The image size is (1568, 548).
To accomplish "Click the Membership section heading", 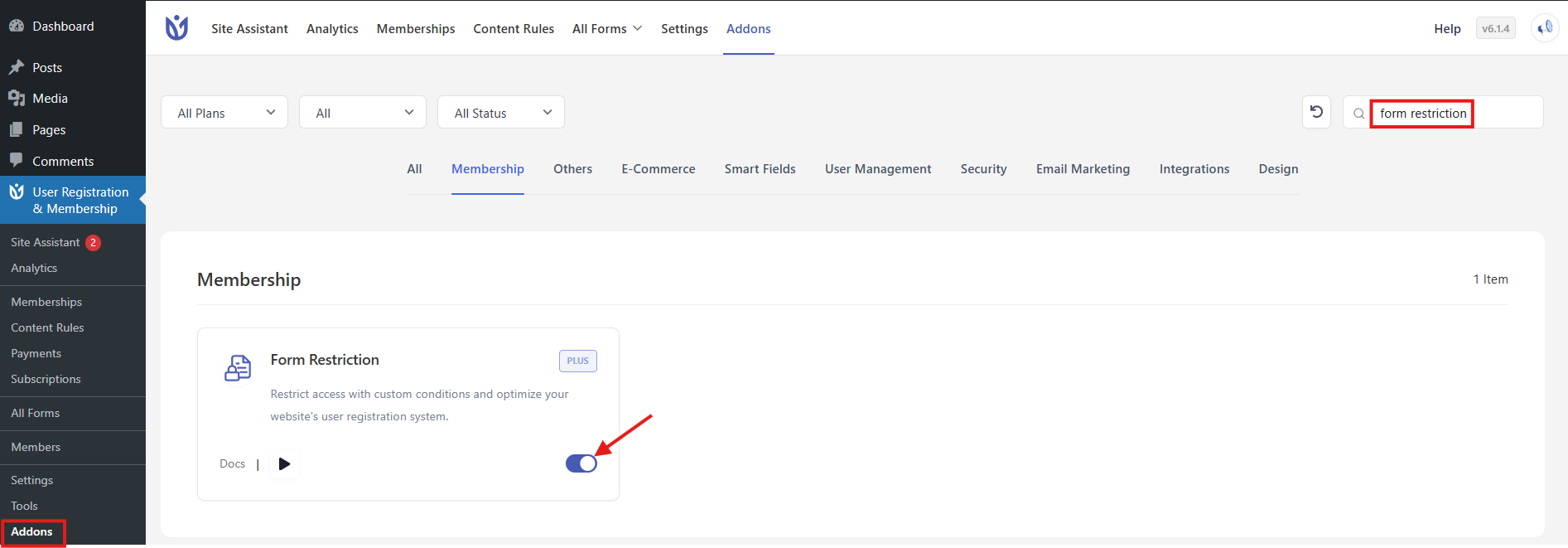I will click(x=248, y=279).
